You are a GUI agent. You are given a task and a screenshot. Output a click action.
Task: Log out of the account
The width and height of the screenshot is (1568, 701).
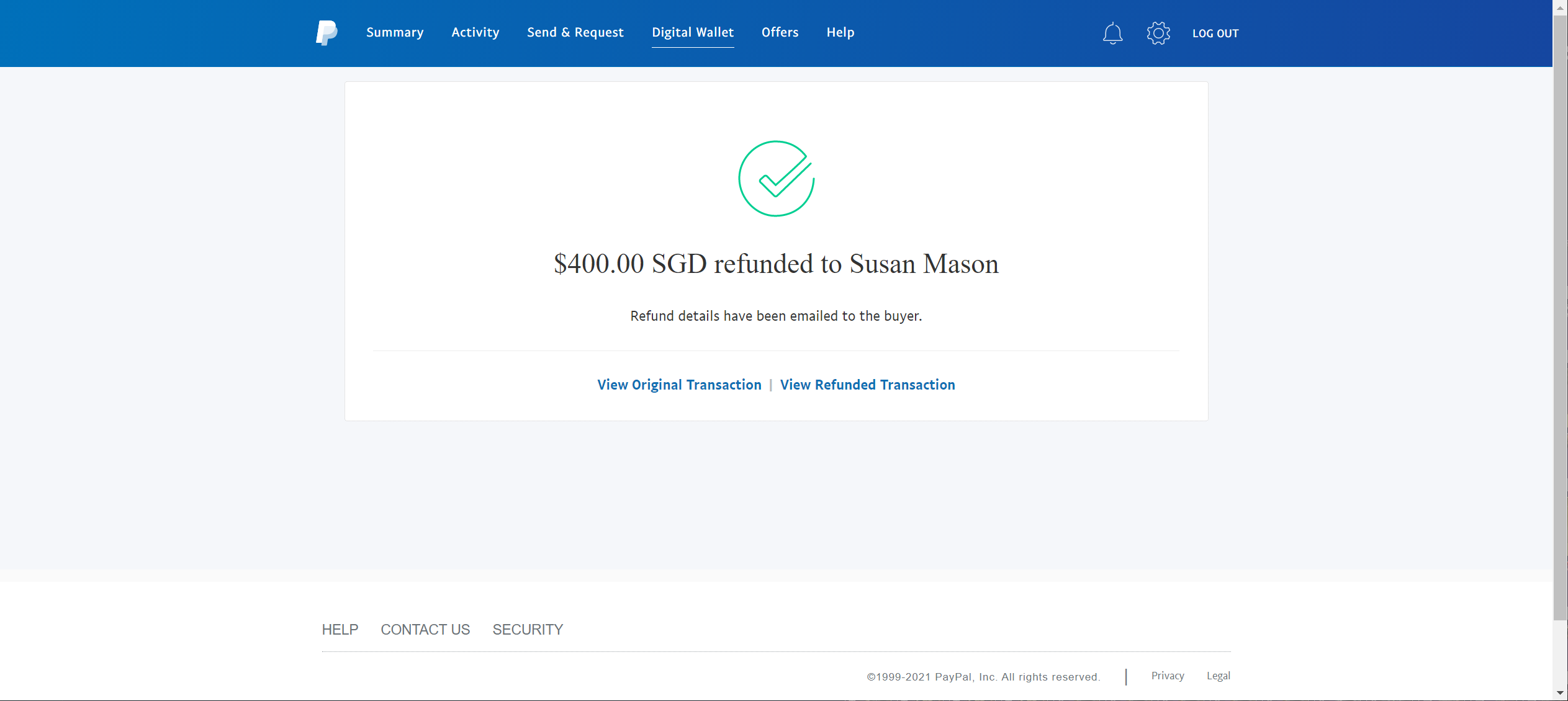point(1215,33)
